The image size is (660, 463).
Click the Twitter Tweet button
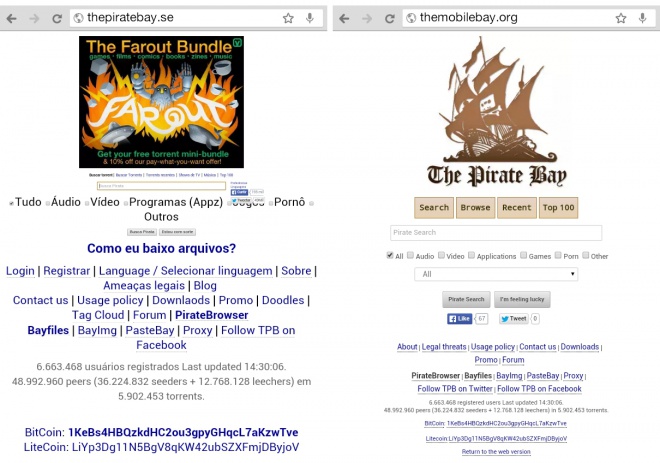tap(514, 319)
